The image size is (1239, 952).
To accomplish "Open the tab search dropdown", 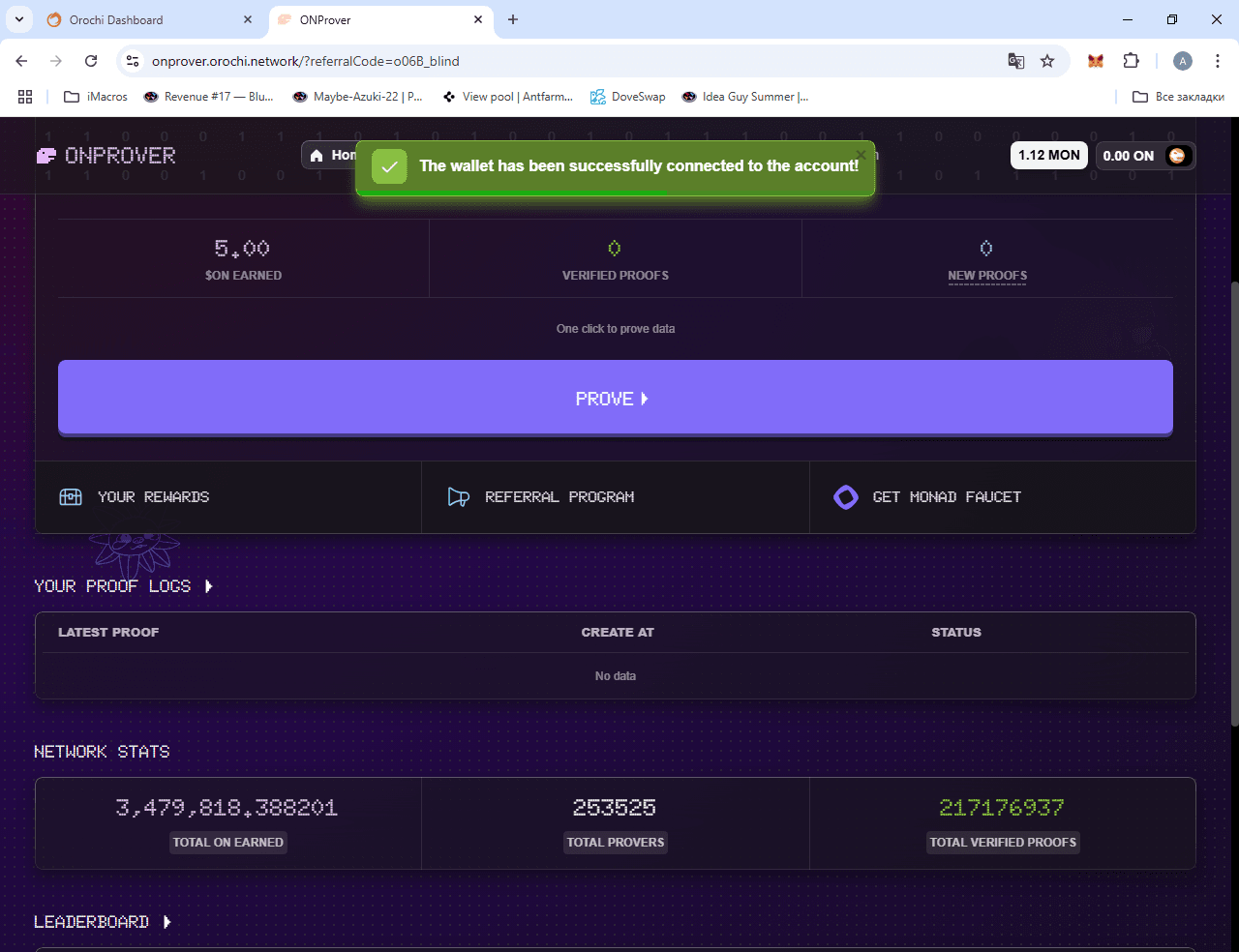I will pyautogui.click(x=18, y=19).
